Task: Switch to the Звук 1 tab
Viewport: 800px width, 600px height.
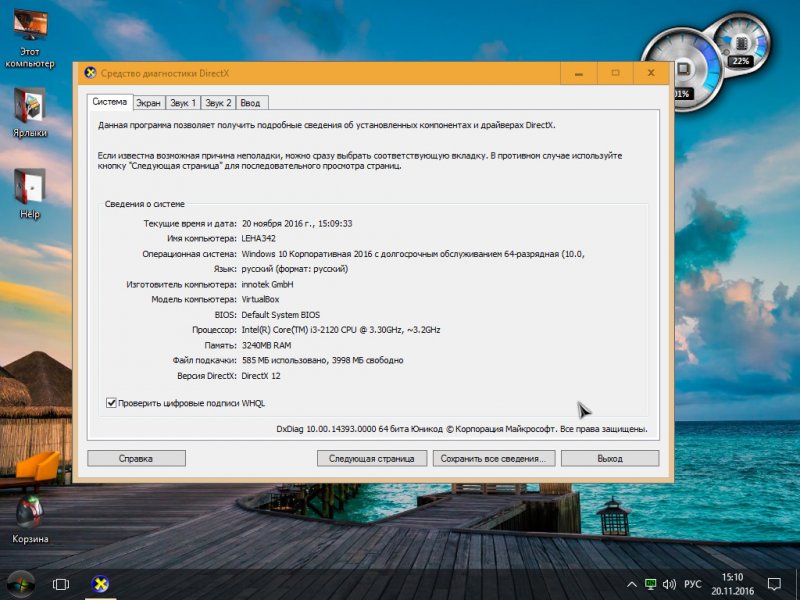Action: [x=183, y=103]
